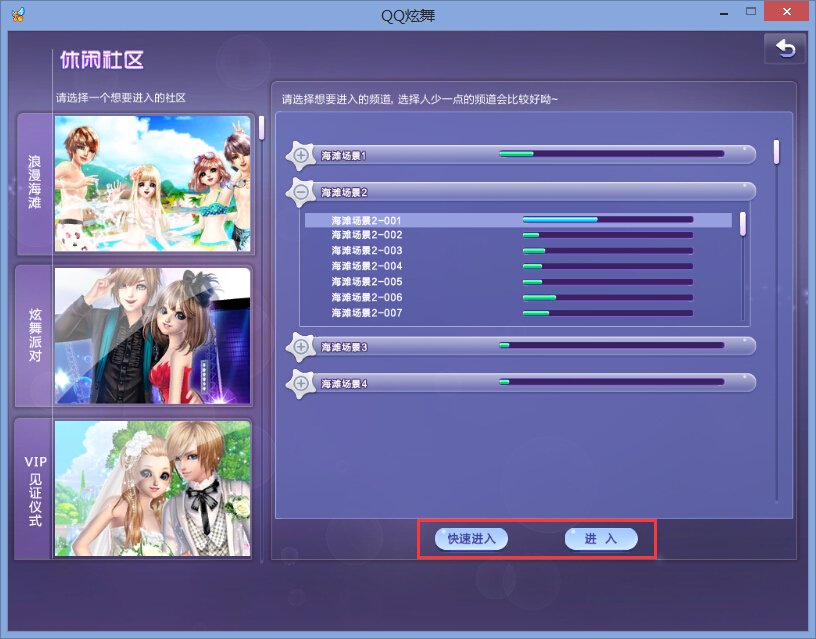
Task: Click the 海滩场景3 population bar
Action: [x=611, y=346]
